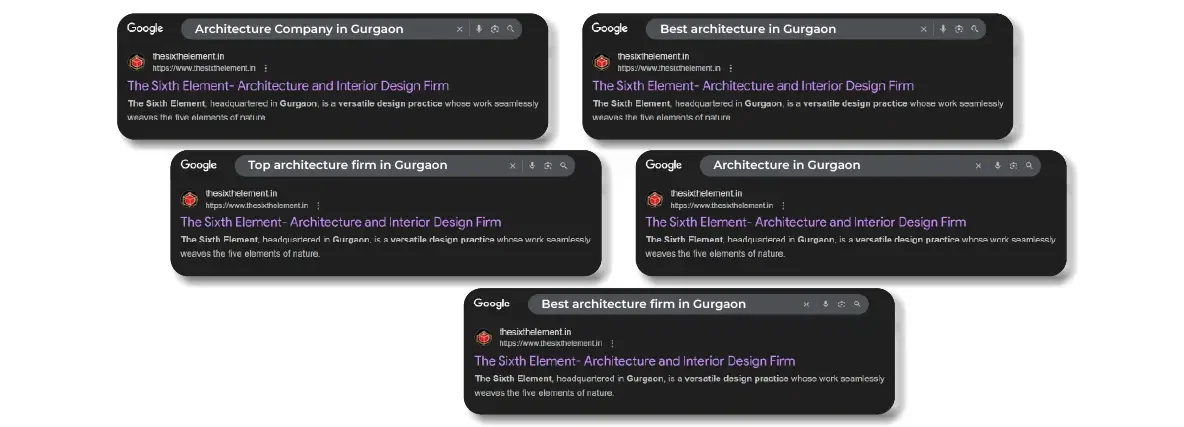Screen dimensions: 1184x427
Task: Click site URL in 'Best architecture firm in Gurgaon' result
Action: coord(550,344)
